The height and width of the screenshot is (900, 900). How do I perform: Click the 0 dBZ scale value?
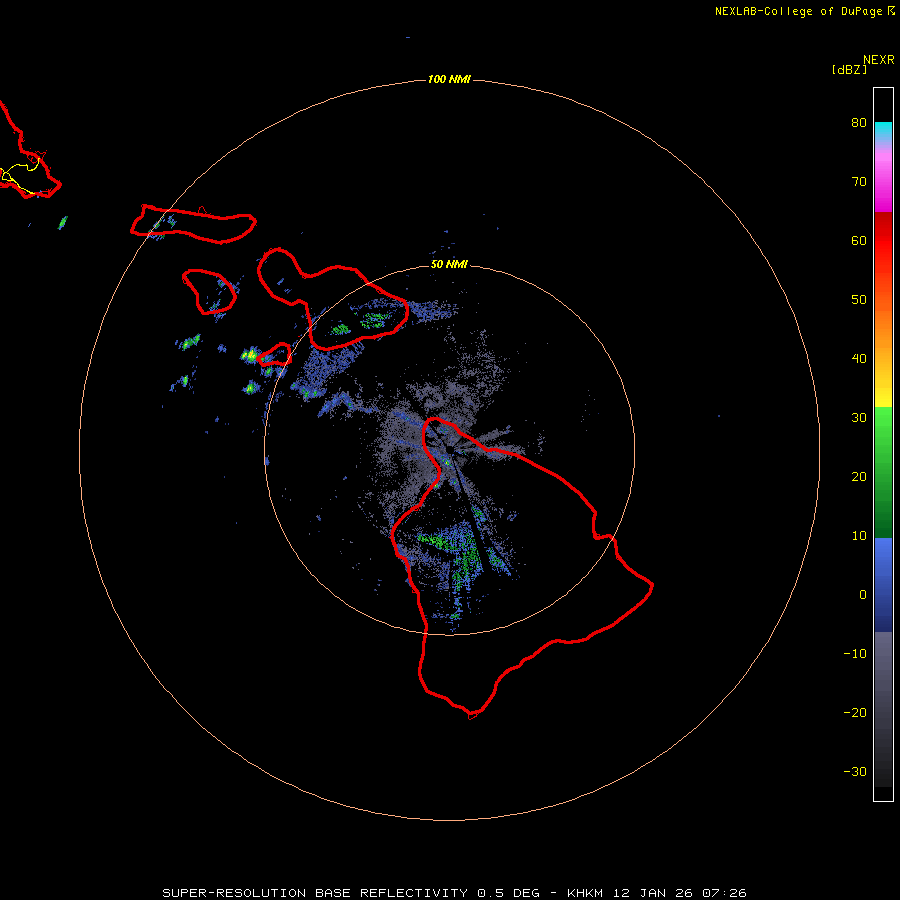[863, 595]
